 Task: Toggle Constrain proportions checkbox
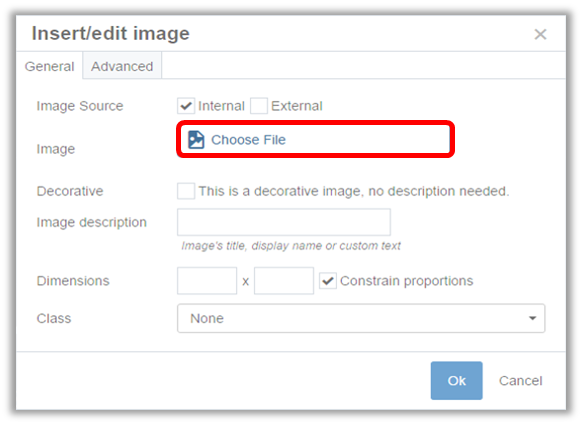pyautogui.click(x=328, y=281)
